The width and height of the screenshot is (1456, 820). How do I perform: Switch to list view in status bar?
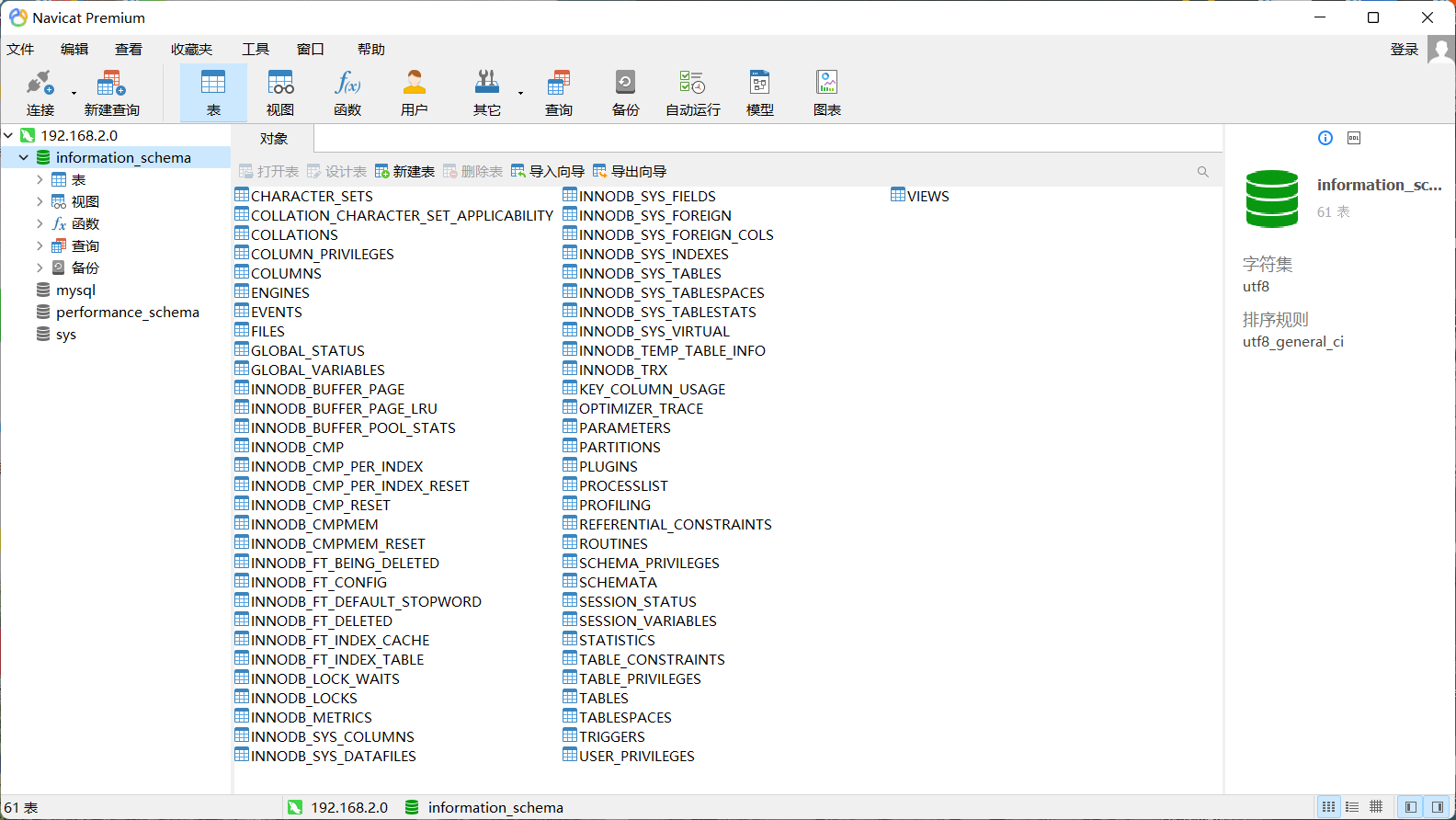[x=1352, y=807]
